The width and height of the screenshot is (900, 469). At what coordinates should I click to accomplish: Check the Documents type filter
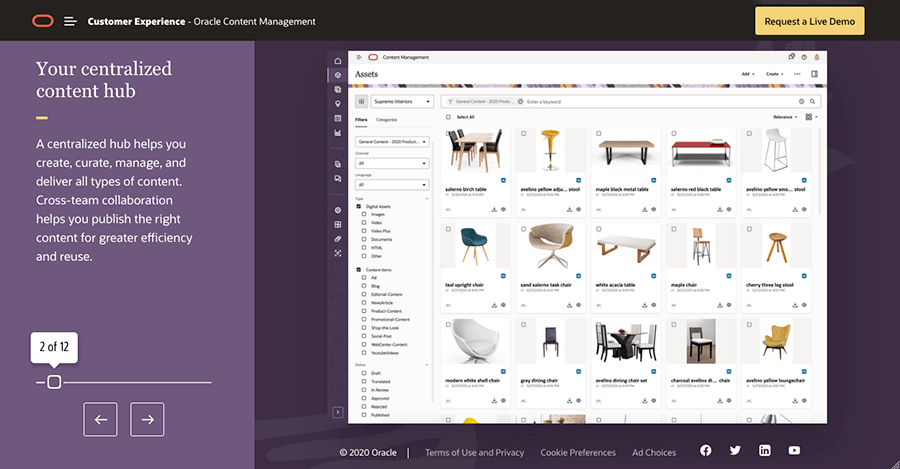[x=364, y=239]
